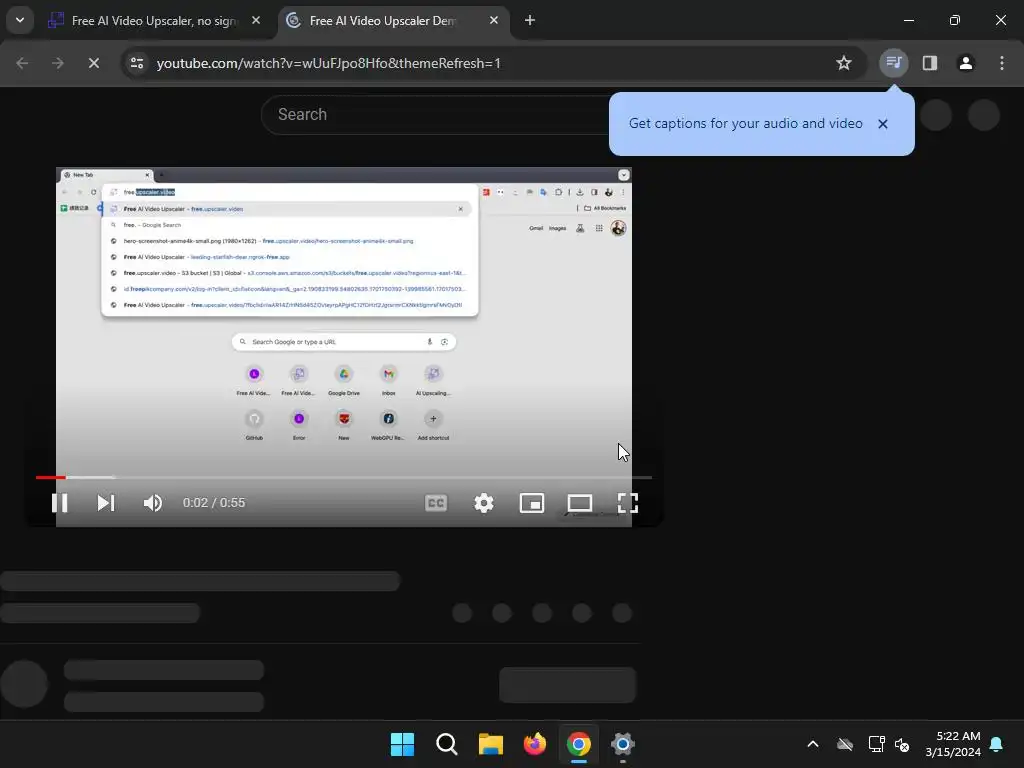Go forward in browser history
Viewport: 1024px width, 768px height.
tap(58, 63)
